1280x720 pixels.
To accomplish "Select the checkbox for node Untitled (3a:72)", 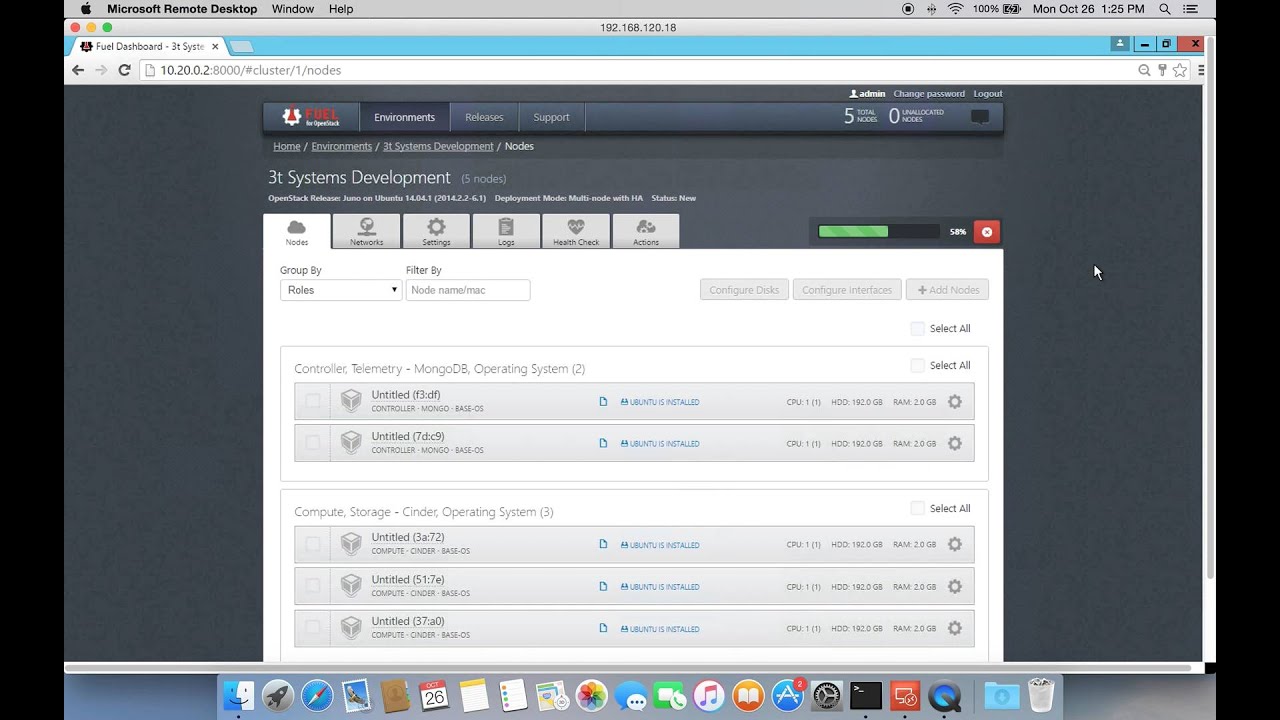I will (x=313, y=544).
